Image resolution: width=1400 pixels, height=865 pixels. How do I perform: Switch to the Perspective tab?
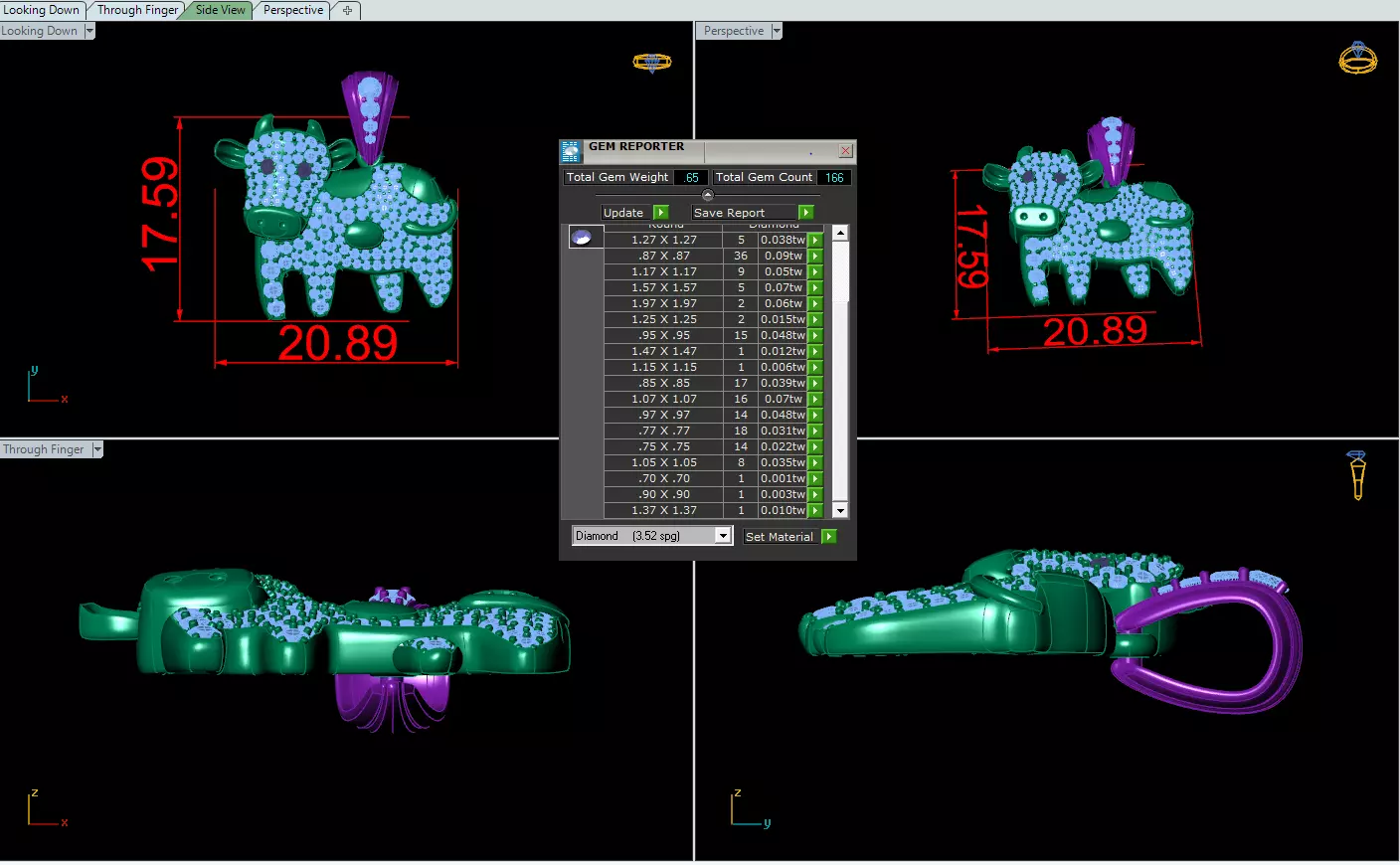[292, 10]
